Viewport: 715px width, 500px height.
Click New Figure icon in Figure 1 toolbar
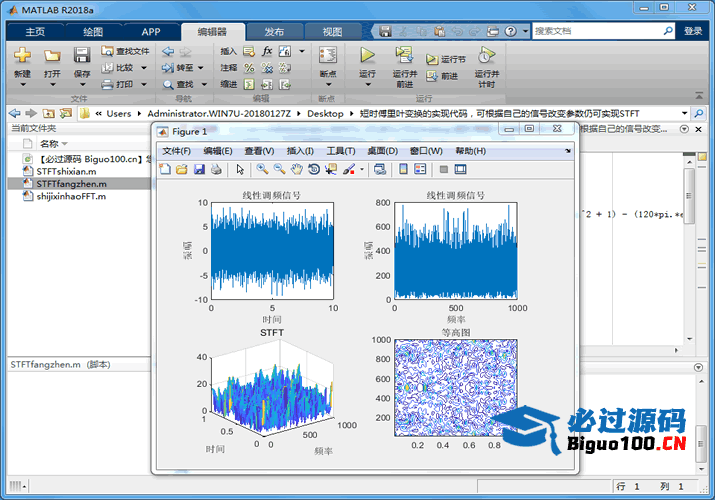(165, 170)
